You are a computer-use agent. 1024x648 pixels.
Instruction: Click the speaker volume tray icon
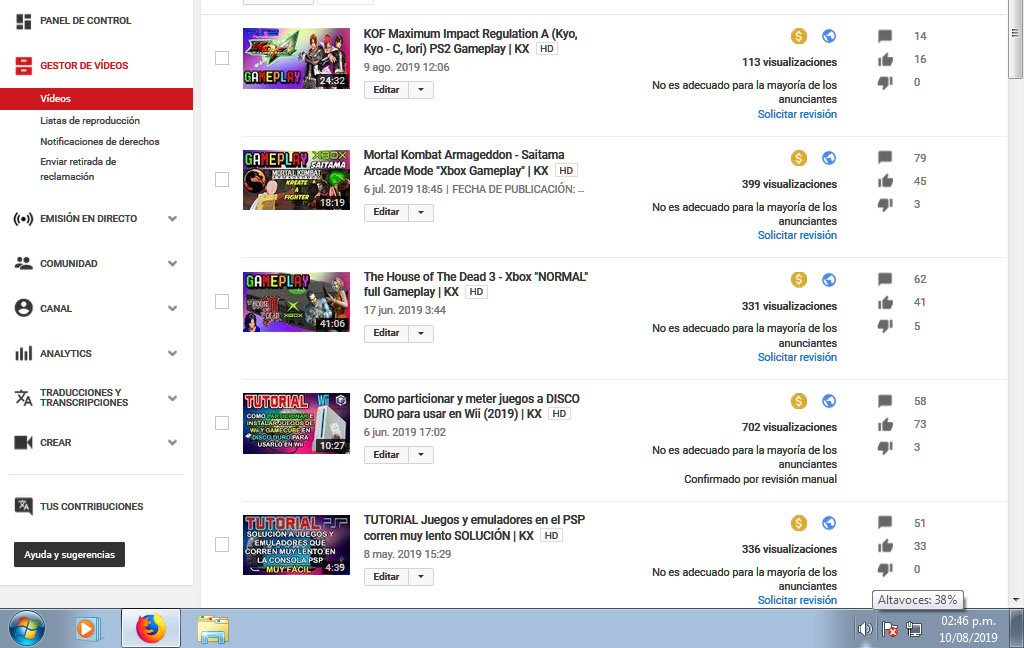[x=865, y=629]
